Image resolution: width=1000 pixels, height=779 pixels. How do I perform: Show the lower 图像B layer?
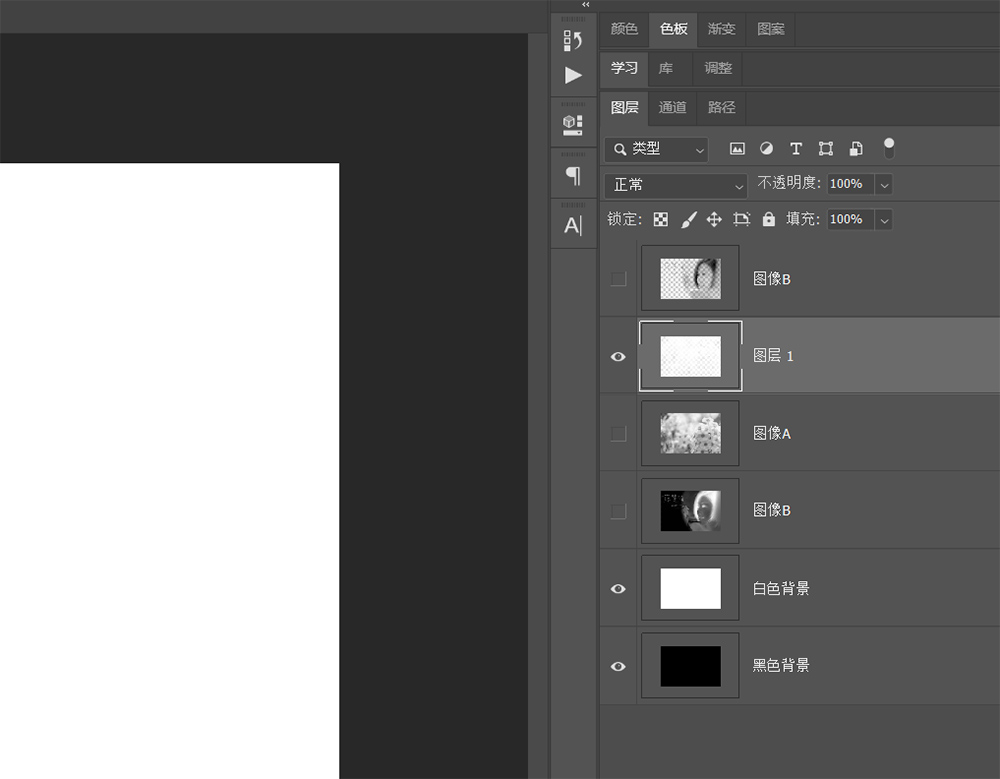pyautogui.click(x=618, y=511)
